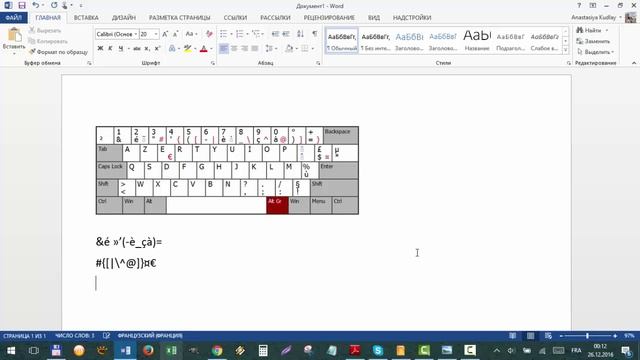This screenshot has height=360, width=640.
Task: Open Chrome from the Windows taskbar
Action: pos(217,350)
